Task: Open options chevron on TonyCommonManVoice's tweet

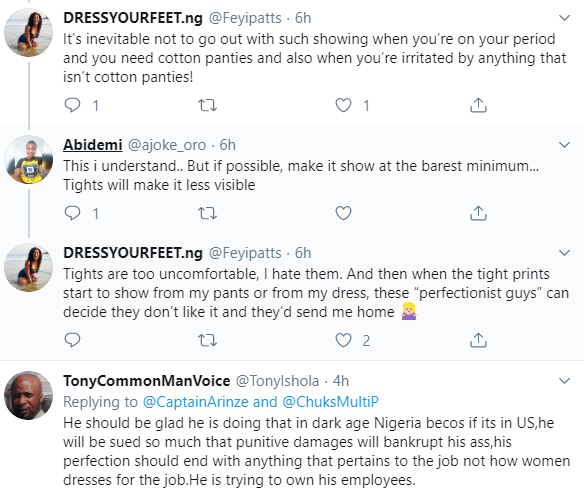Action: coord(565,381)
